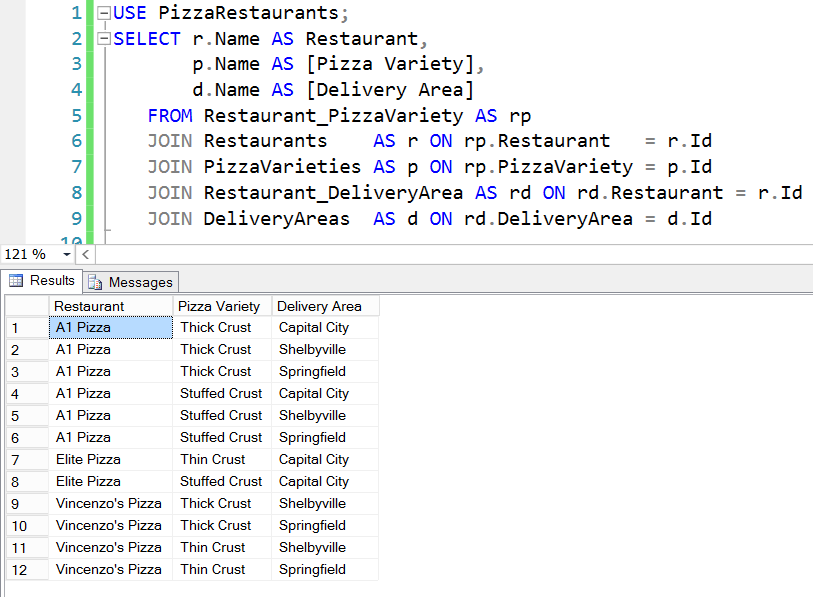Click Springfield cell in row 12
This screenshot has width=813, height=597.
coord(326,570)
